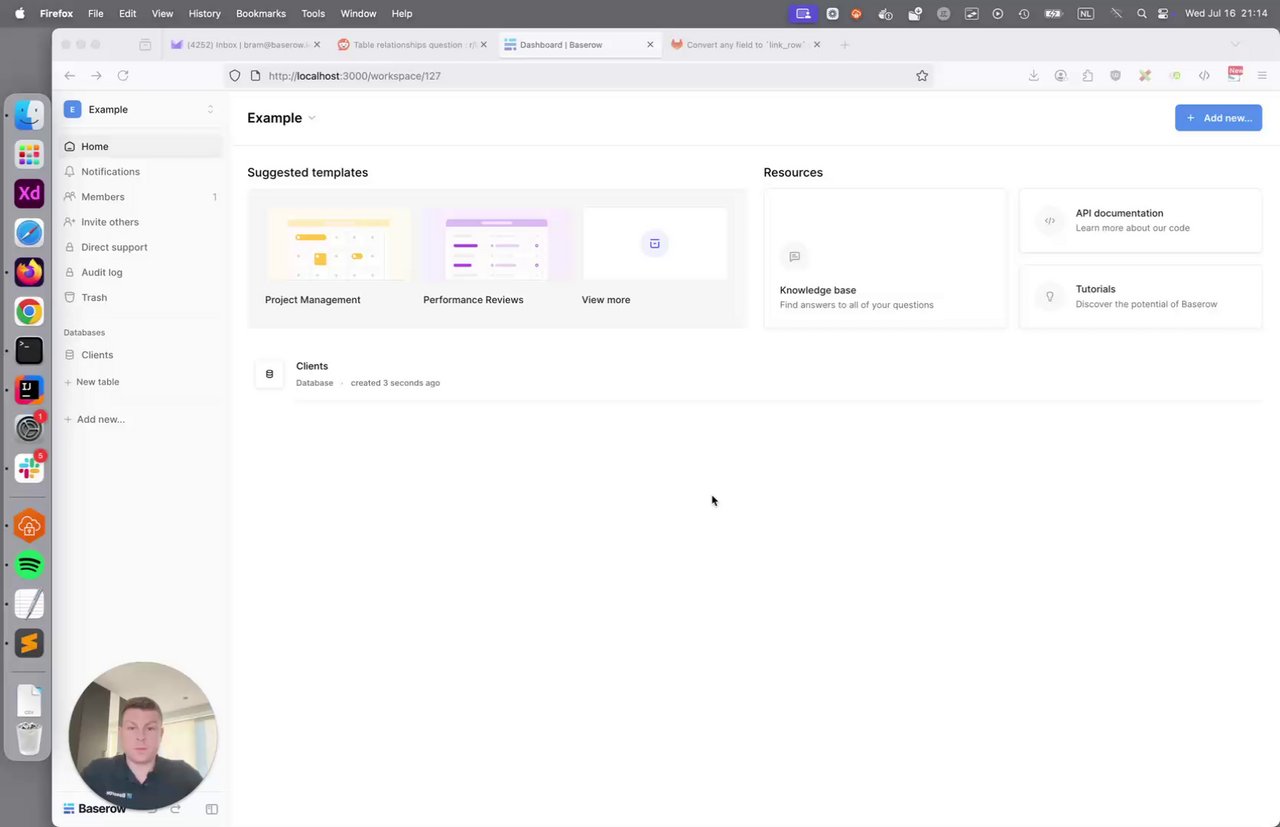Screen dimensions: 1280x827
Task: Switch to Table relationships question tab
Action: click(412, 44)
